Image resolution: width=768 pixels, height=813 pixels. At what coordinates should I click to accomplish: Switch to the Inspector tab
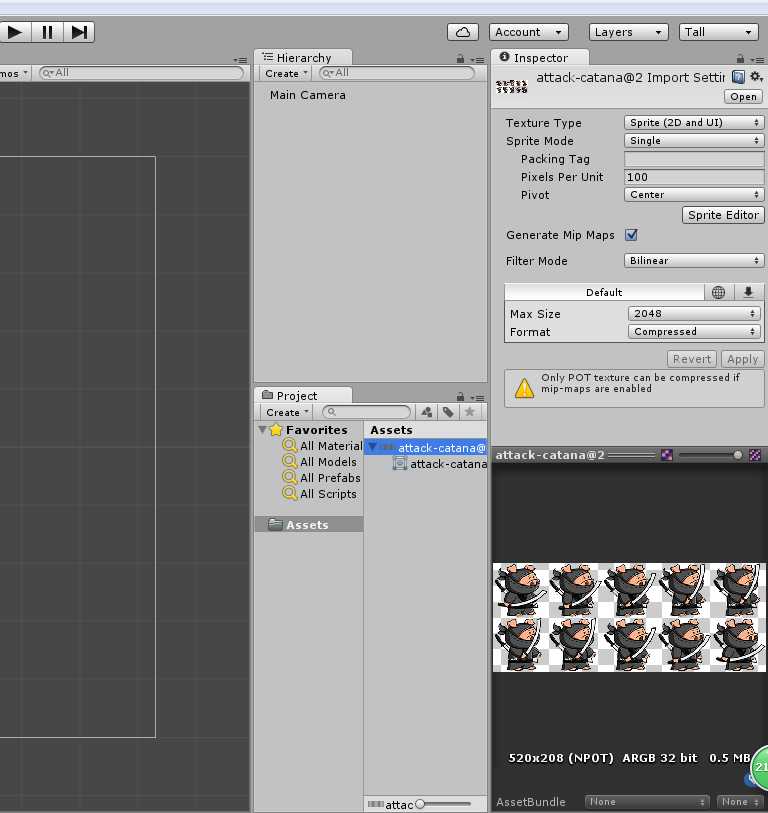pyautogui.click(x=540, y=58)
